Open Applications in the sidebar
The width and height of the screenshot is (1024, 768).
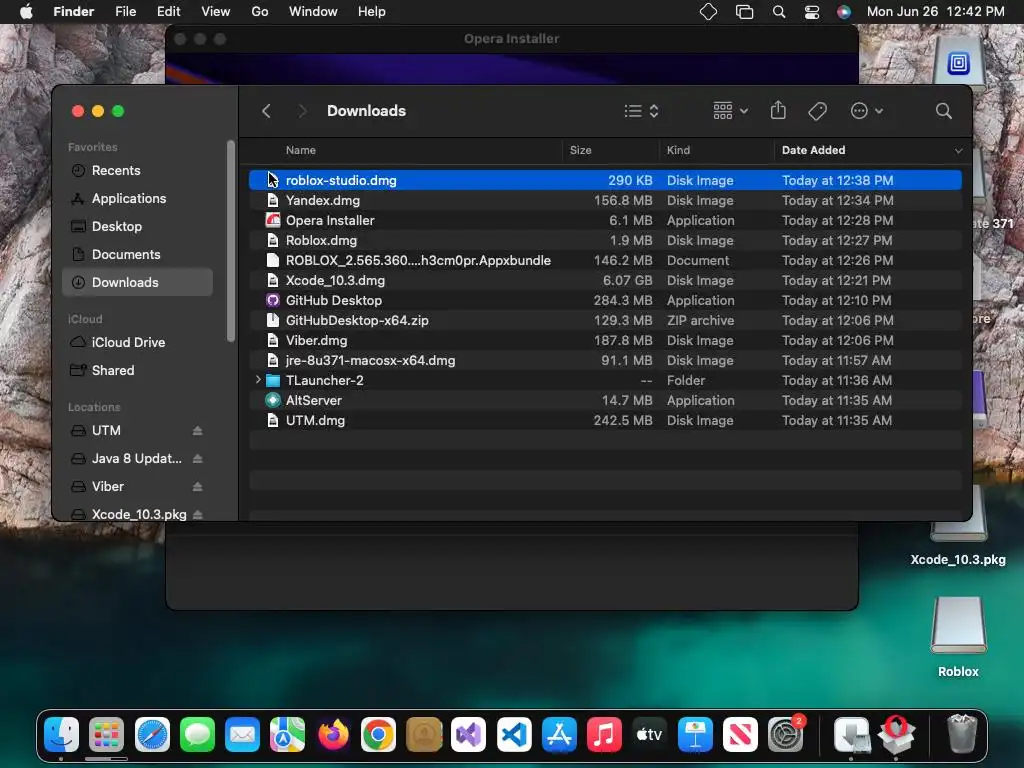(x=138, y=199)
